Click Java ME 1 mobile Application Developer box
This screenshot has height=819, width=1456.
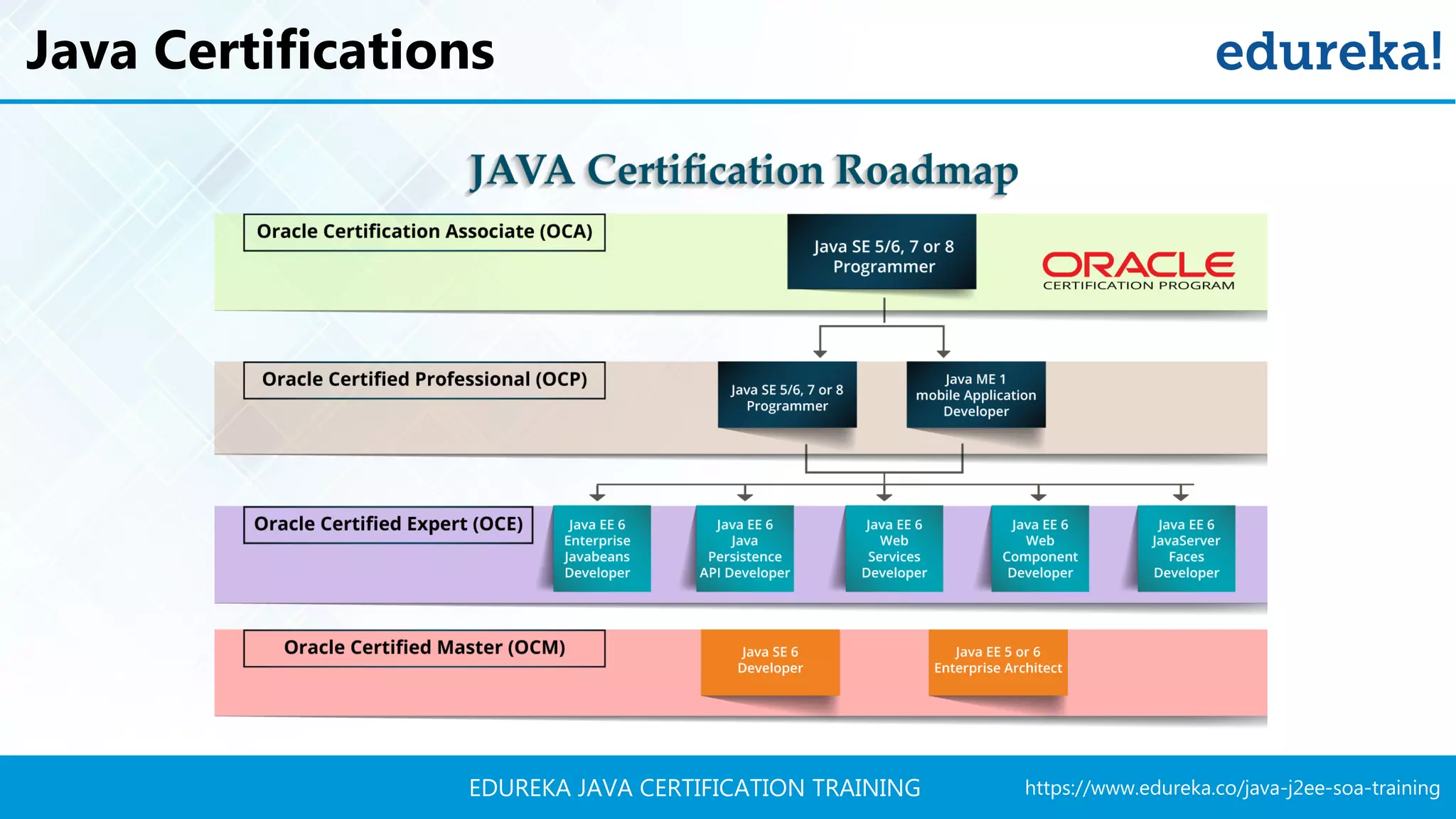(976, 395)
